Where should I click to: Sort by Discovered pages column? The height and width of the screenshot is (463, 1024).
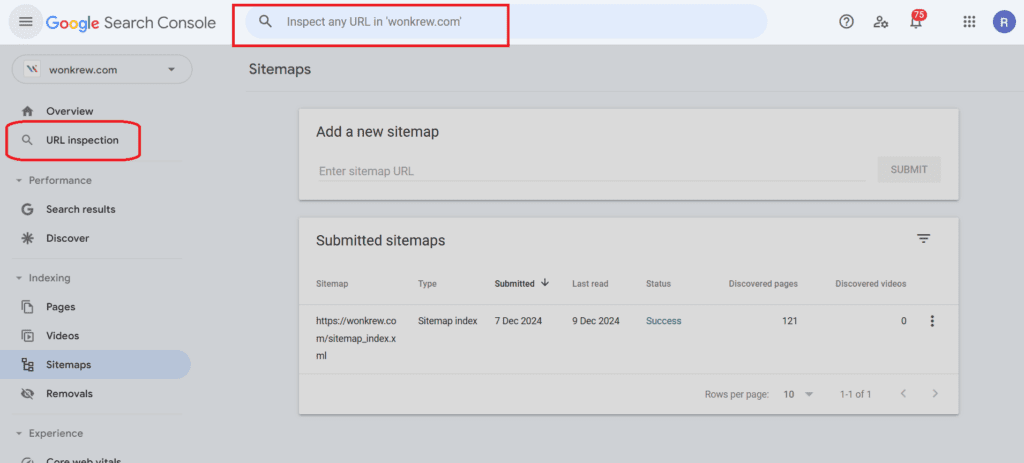point(763,283)
